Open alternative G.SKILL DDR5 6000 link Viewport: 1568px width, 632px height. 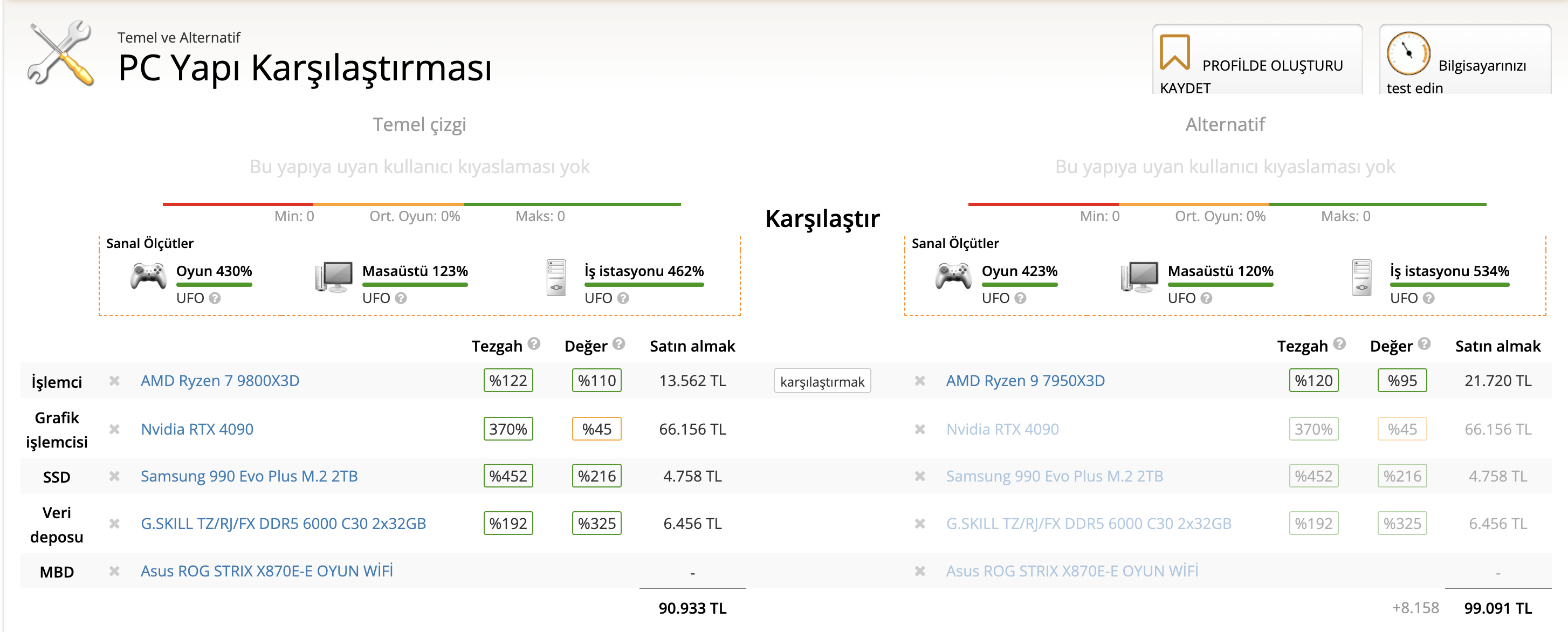point(1088,524)
